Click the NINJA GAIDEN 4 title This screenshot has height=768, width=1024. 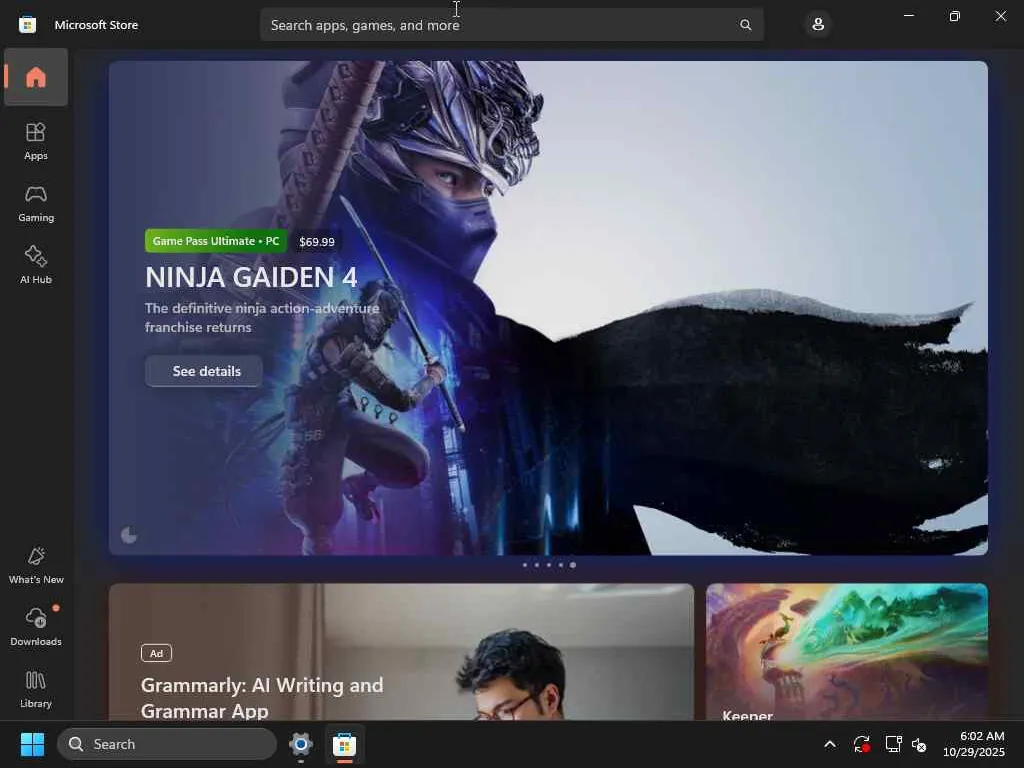(x=251, y=277)
